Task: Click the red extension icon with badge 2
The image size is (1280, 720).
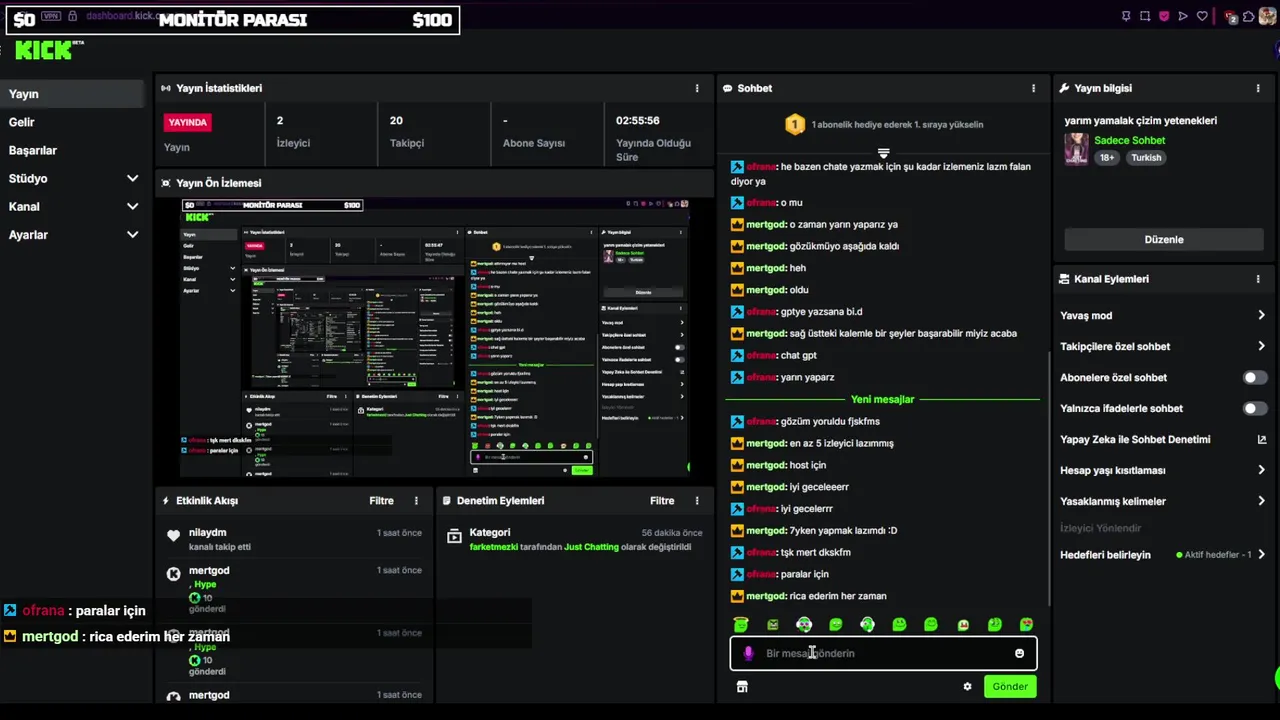Action: (x=1230, y=17)
